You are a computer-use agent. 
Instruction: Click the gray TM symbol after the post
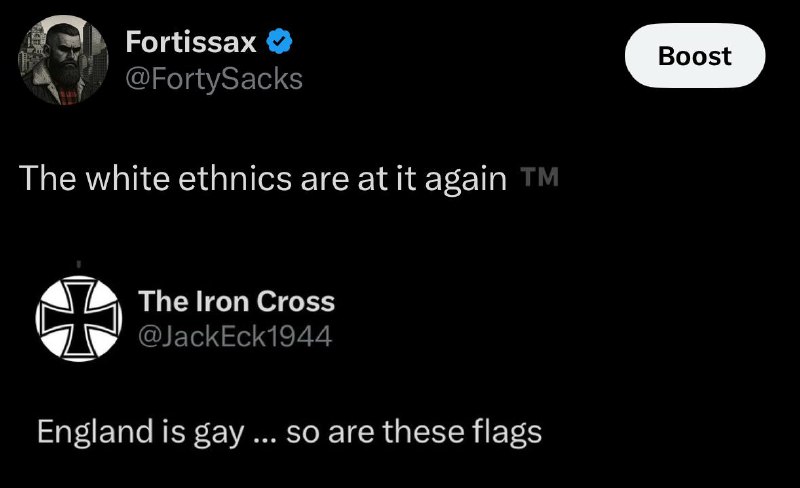click(x=539, y=177)
